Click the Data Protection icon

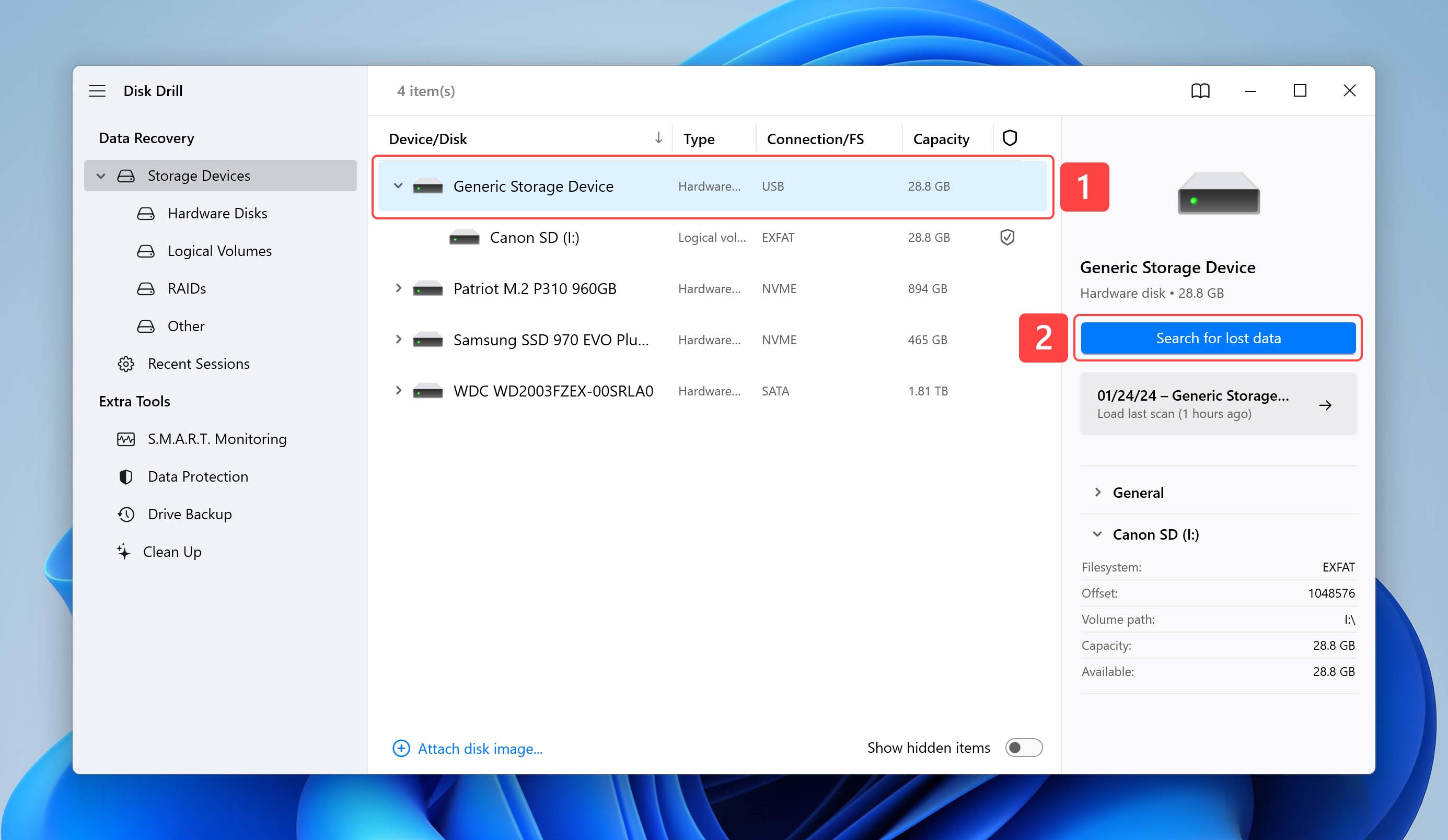pos(125,476)
